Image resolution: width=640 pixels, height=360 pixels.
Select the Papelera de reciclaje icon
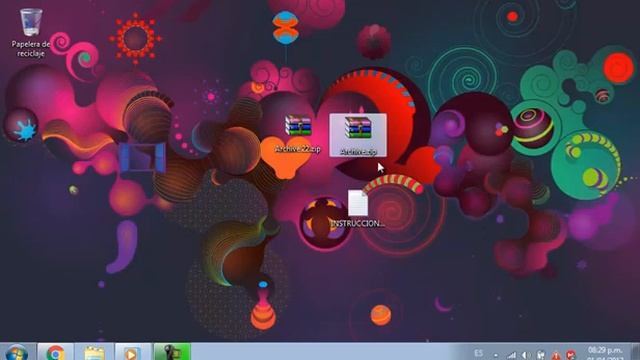tap(31, 33)
